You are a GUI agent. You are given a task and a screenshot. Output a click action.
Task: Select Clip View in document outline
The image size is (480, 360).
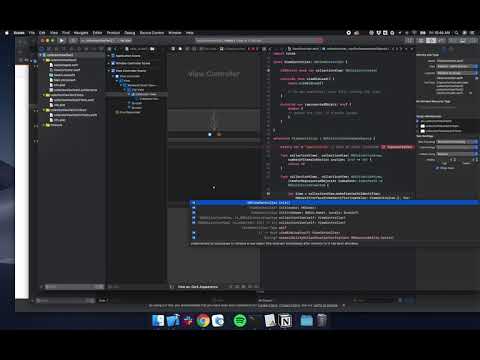coord(138,90)
